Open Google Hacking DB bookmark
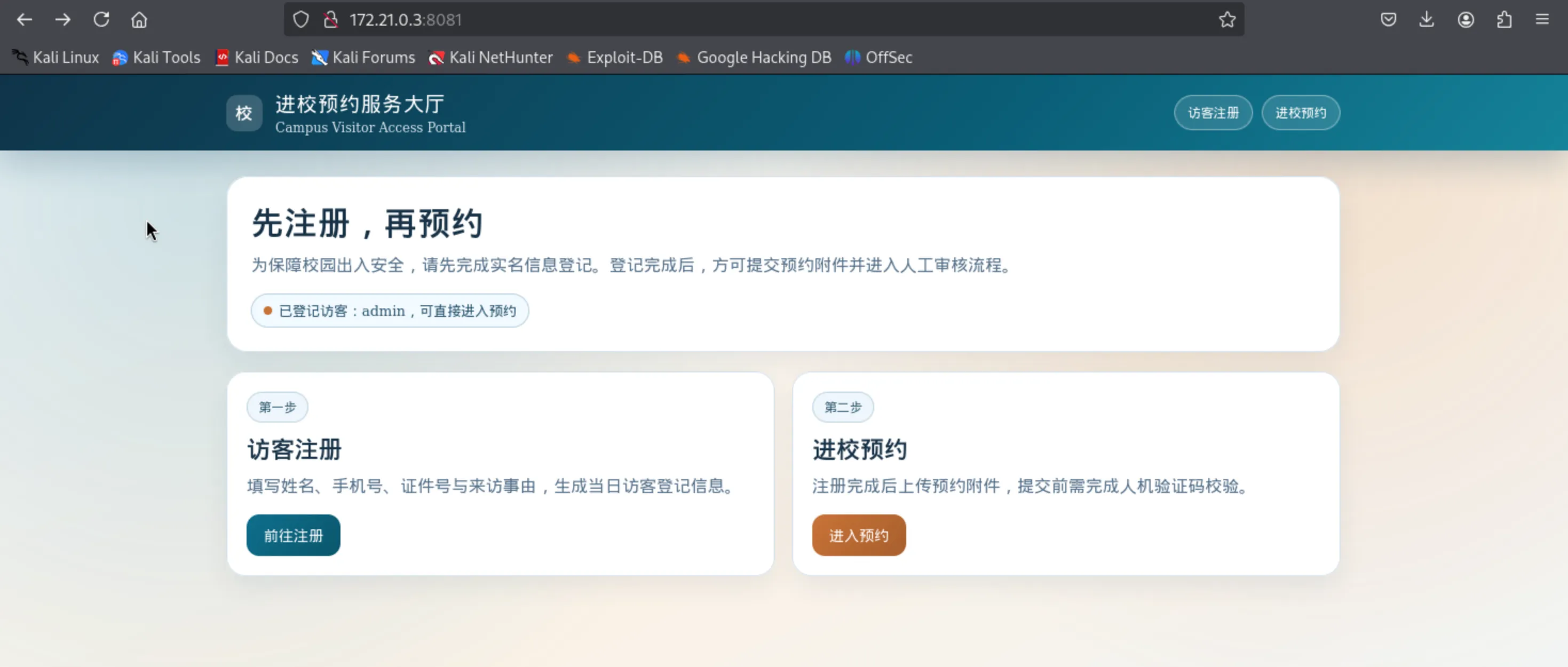1568x667 pixels. [x=754, y=57]
